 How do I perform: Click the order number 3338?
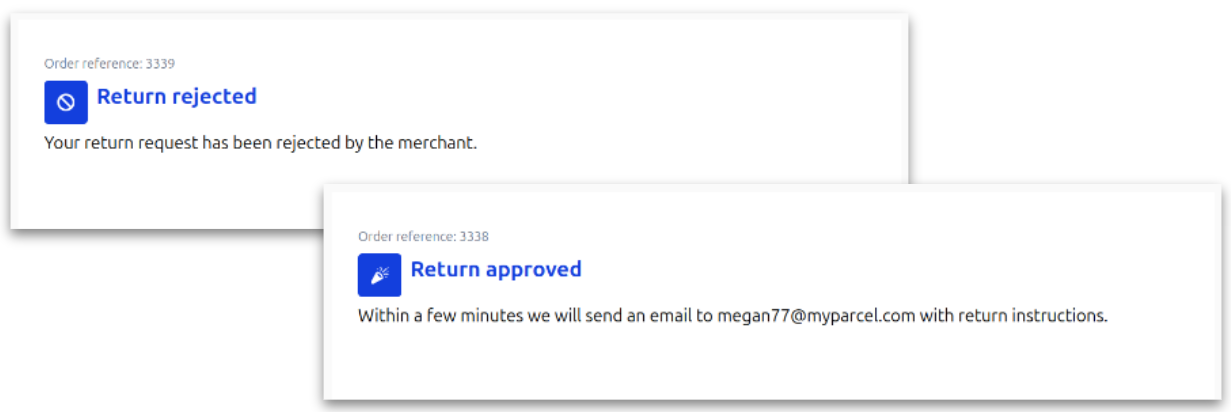474,237
